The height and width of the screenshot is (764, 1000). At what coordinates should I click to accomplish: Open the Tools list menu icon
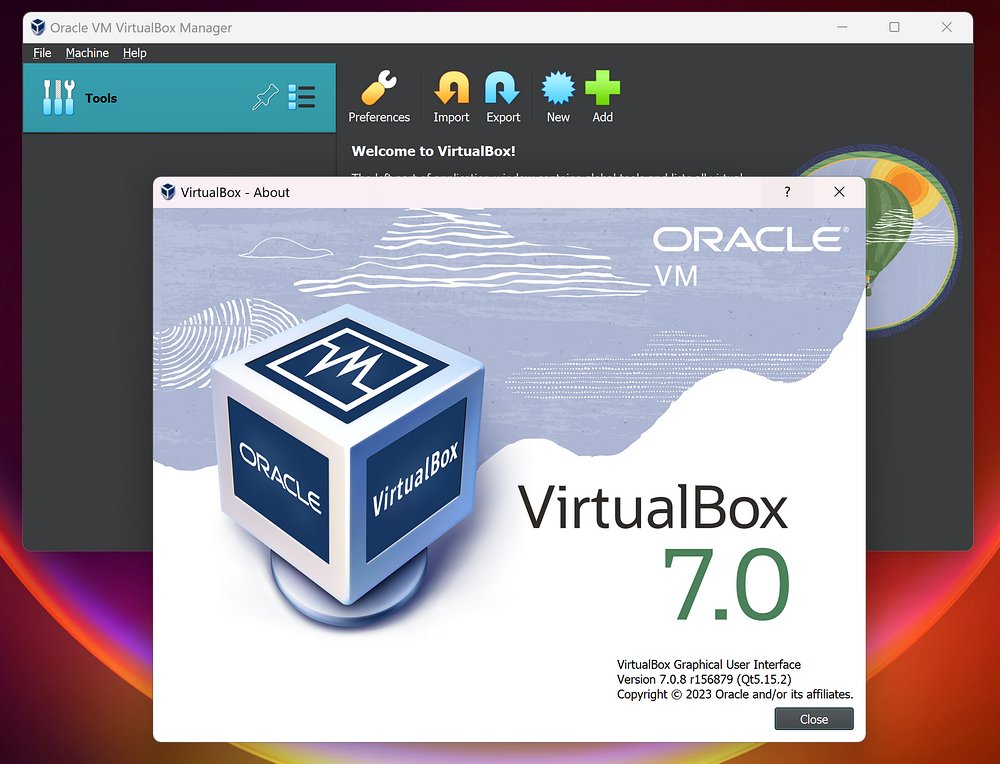coord(302,98)
